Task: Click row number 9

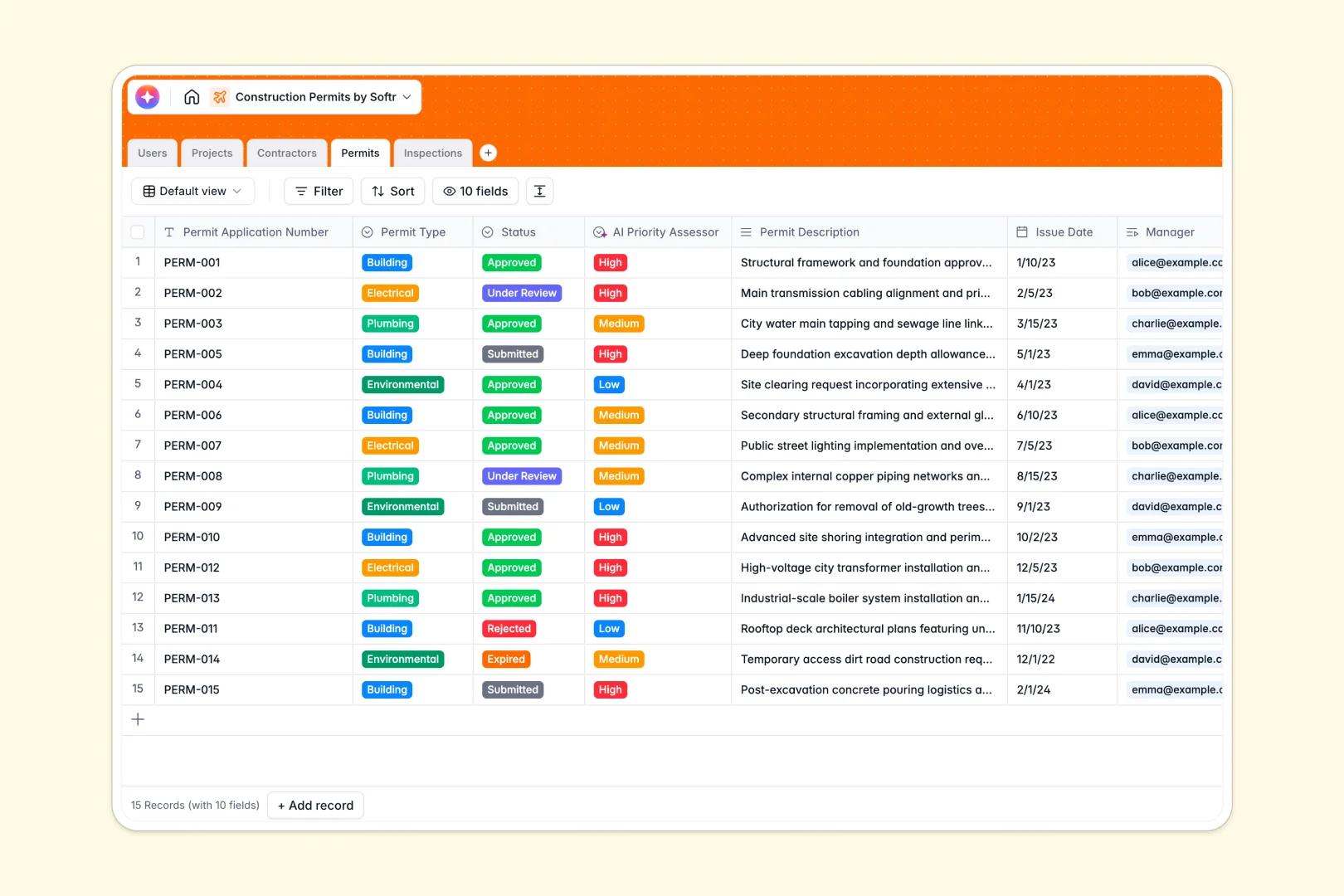Action: [x=138, y=506]
